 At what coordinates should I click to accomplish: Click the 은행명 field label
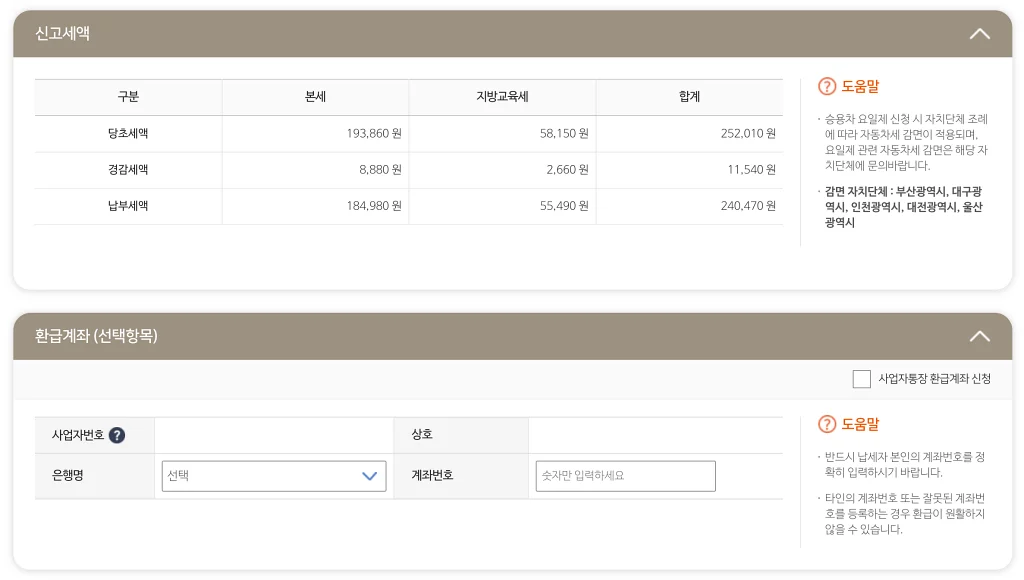(x=68, y=475)
